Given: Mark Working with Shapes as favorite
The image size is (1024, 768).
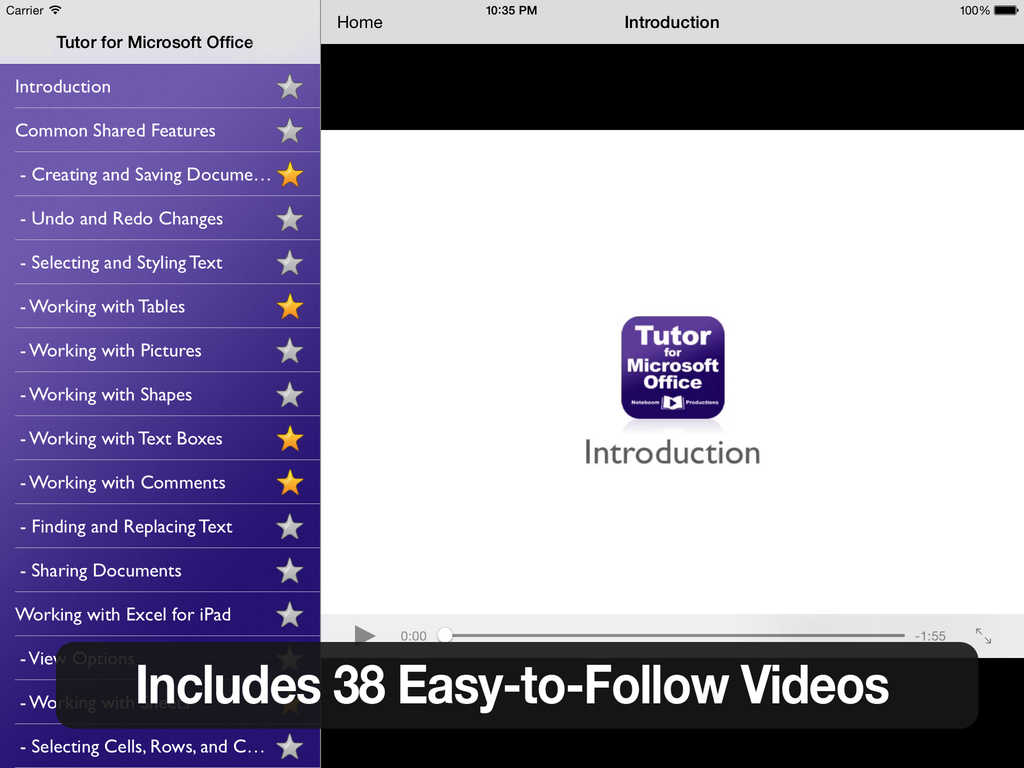Looking at the screenshot, I should pos(290,395).
